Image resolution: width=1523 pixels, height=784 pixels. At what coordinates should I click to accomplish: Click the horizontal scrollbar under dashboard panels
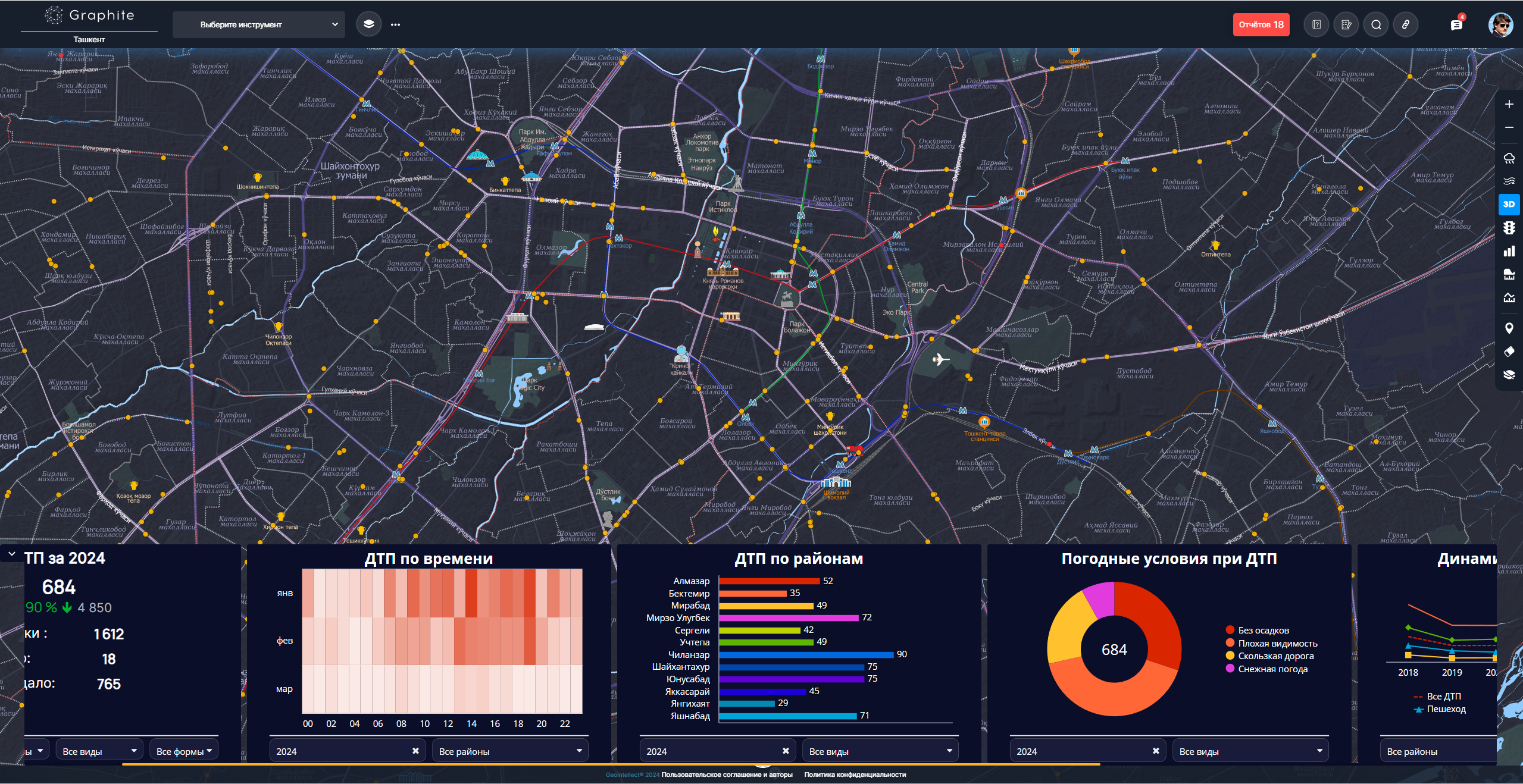pos(611,764)
